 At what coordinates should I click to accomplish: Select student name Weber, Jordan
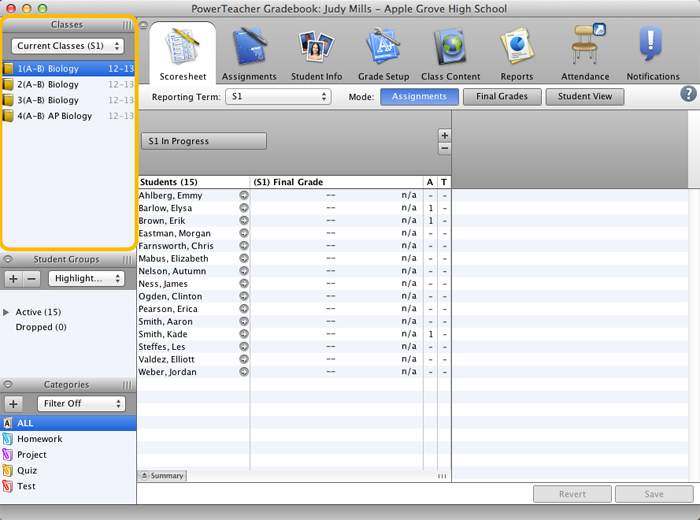click(167, 372)
